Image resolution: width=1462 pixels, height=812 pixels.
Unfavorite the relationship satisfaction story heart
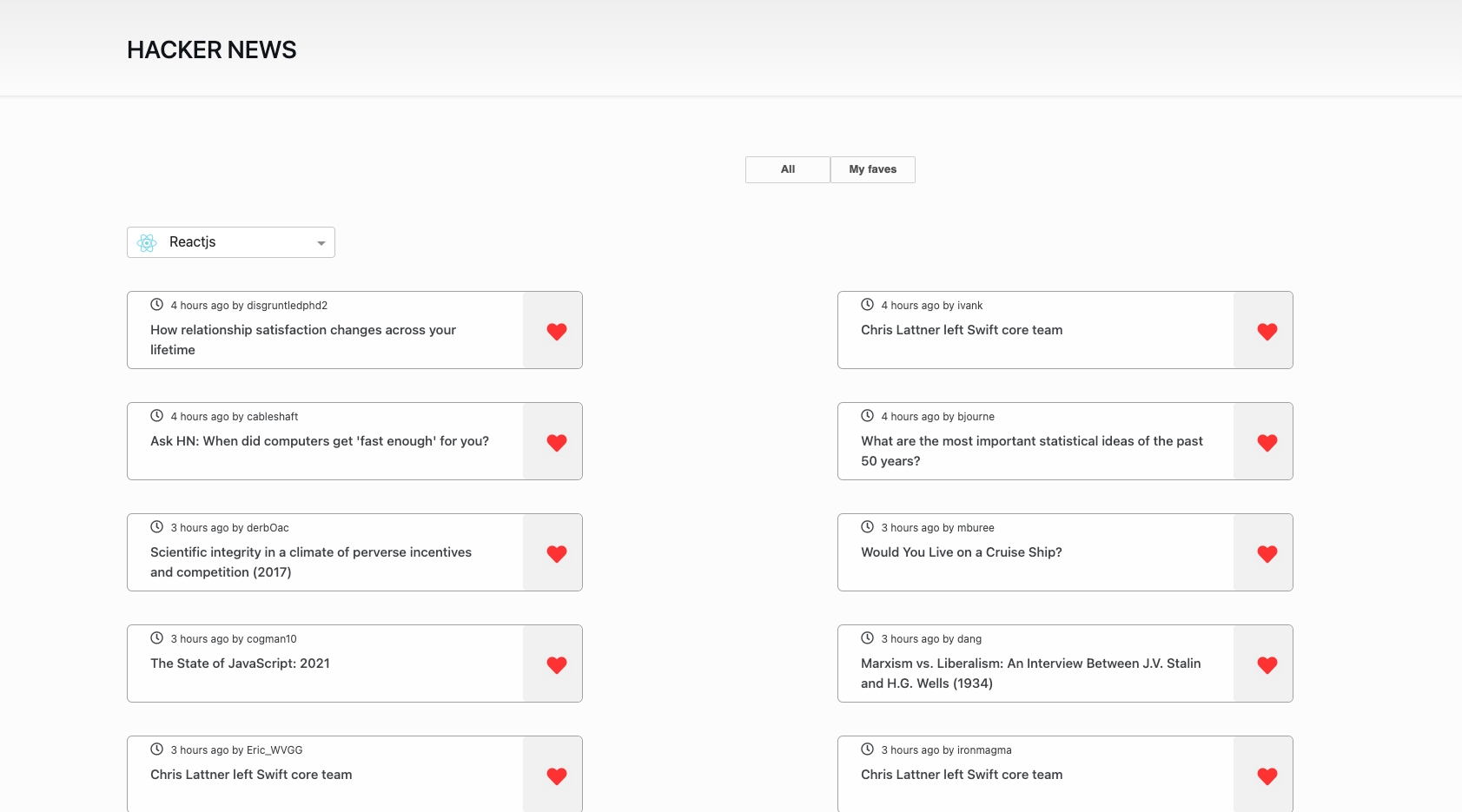(556, 331)
